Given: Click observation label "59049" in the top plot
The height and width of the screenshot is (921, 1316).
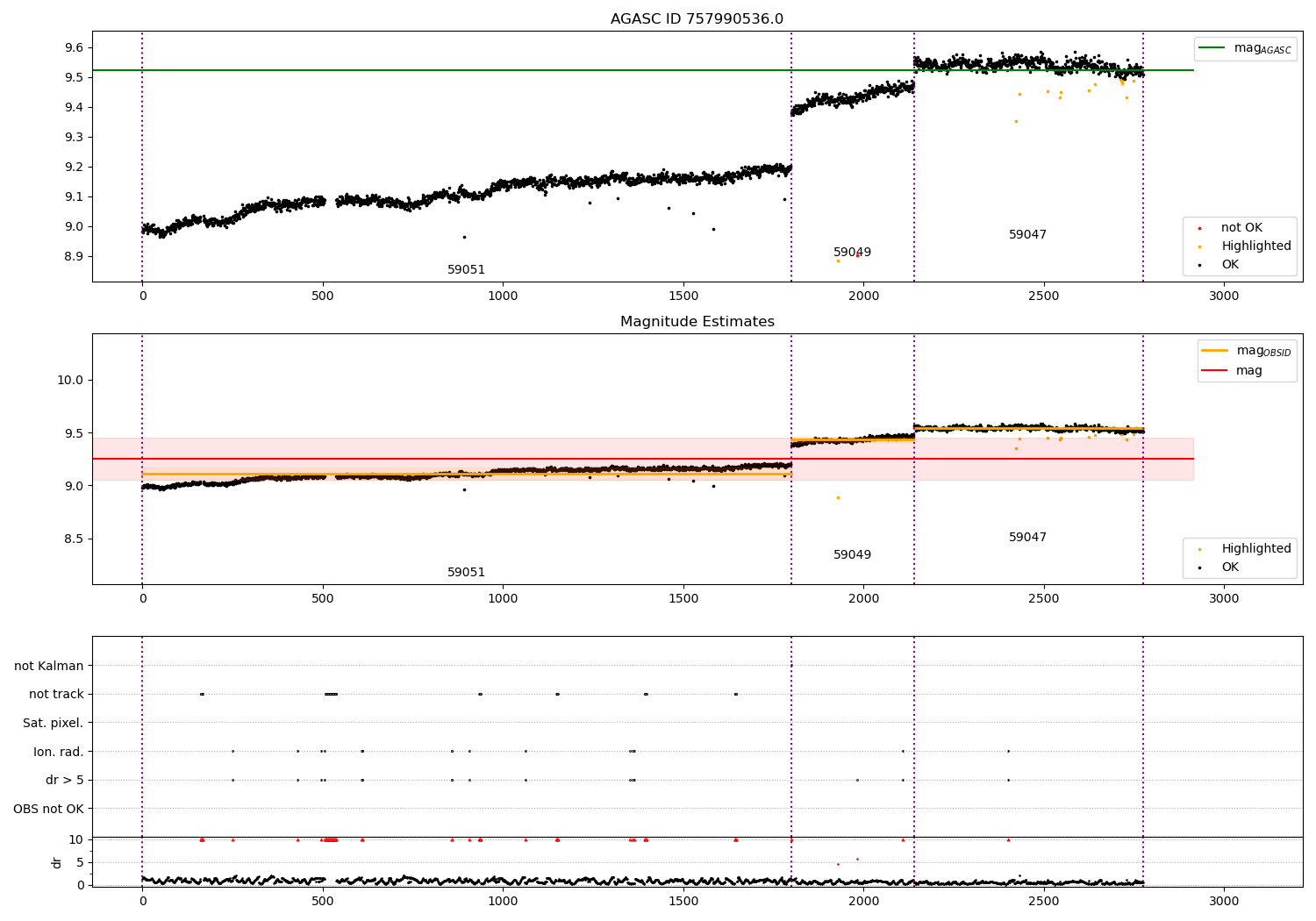Looking at the screenshot, I should point(852,253).
